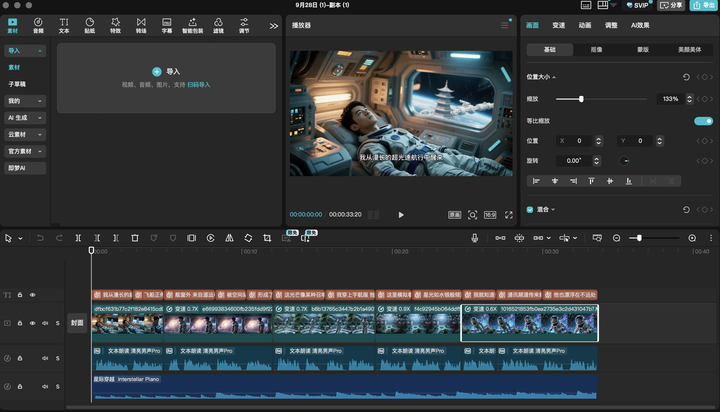720x412 pixels.
Task: Uncheck the 混合 (Blend) checkbox
Action: coord(530,209)
